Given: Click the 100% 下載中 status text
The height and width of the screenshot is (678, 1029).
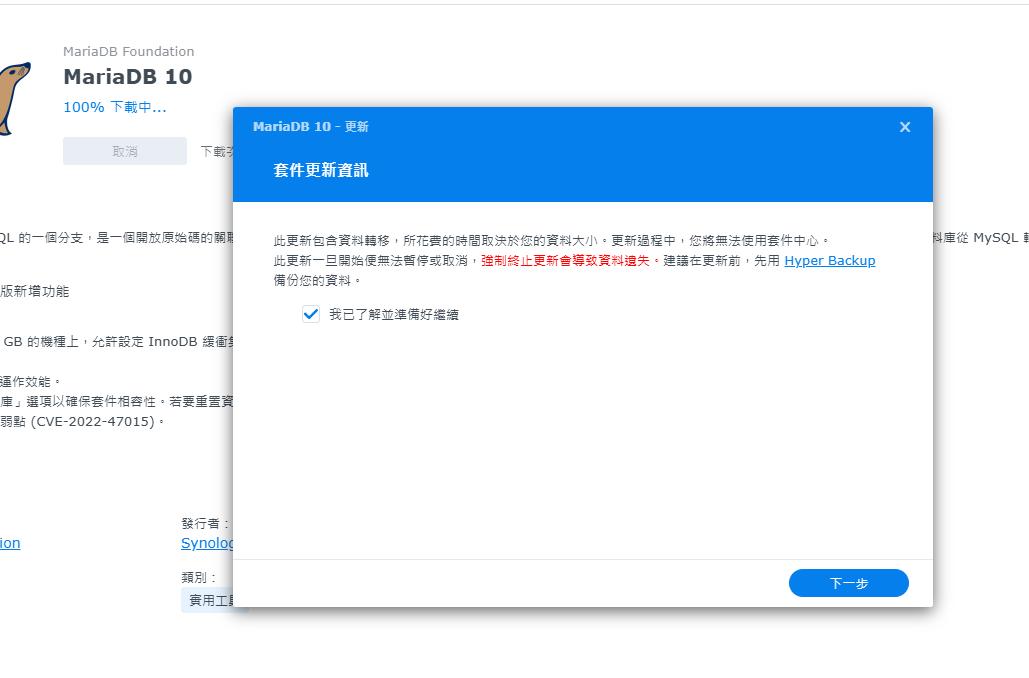Looking at the screenshot, I should tap(114, 107).
